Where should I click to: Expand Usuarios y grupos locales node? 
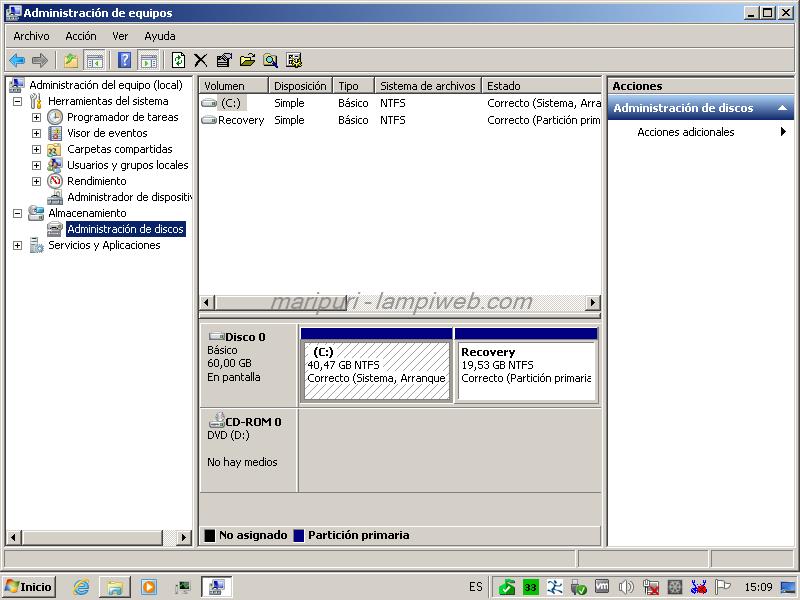coord(36,165)
